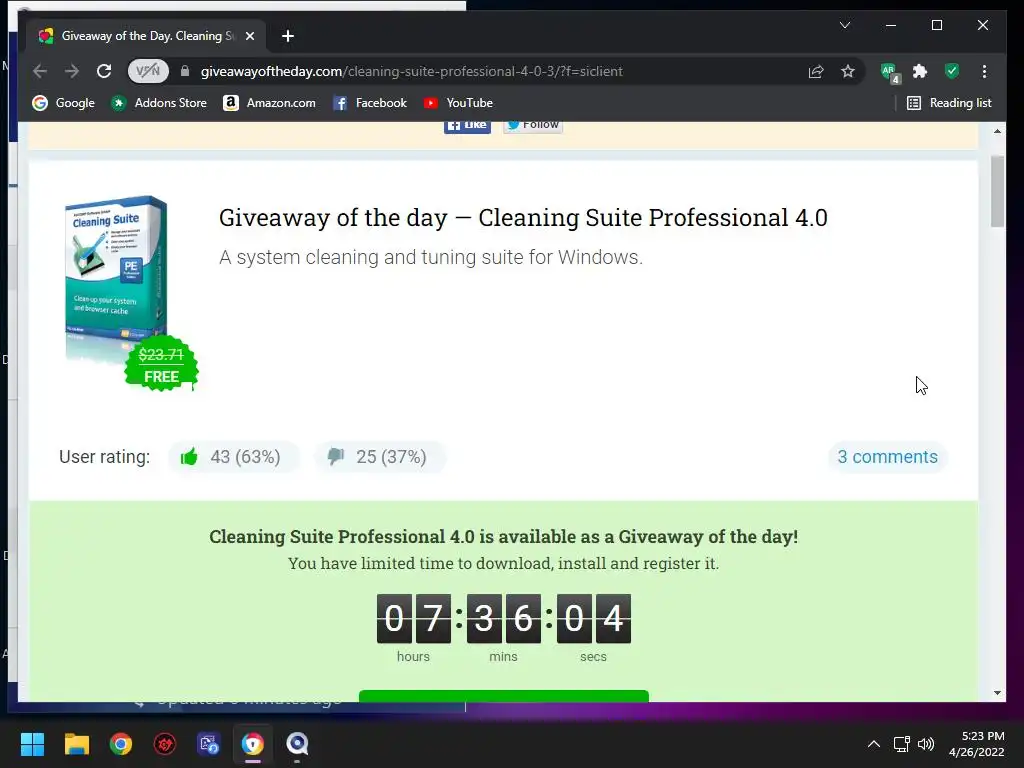Click the page vertical scrollbar thumb
The image size is (1024, 768).
(x=997, y=191)
